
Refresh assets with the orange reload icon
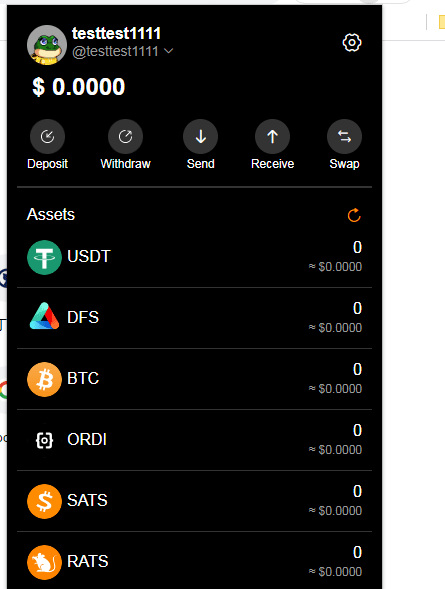coord(354,215)
